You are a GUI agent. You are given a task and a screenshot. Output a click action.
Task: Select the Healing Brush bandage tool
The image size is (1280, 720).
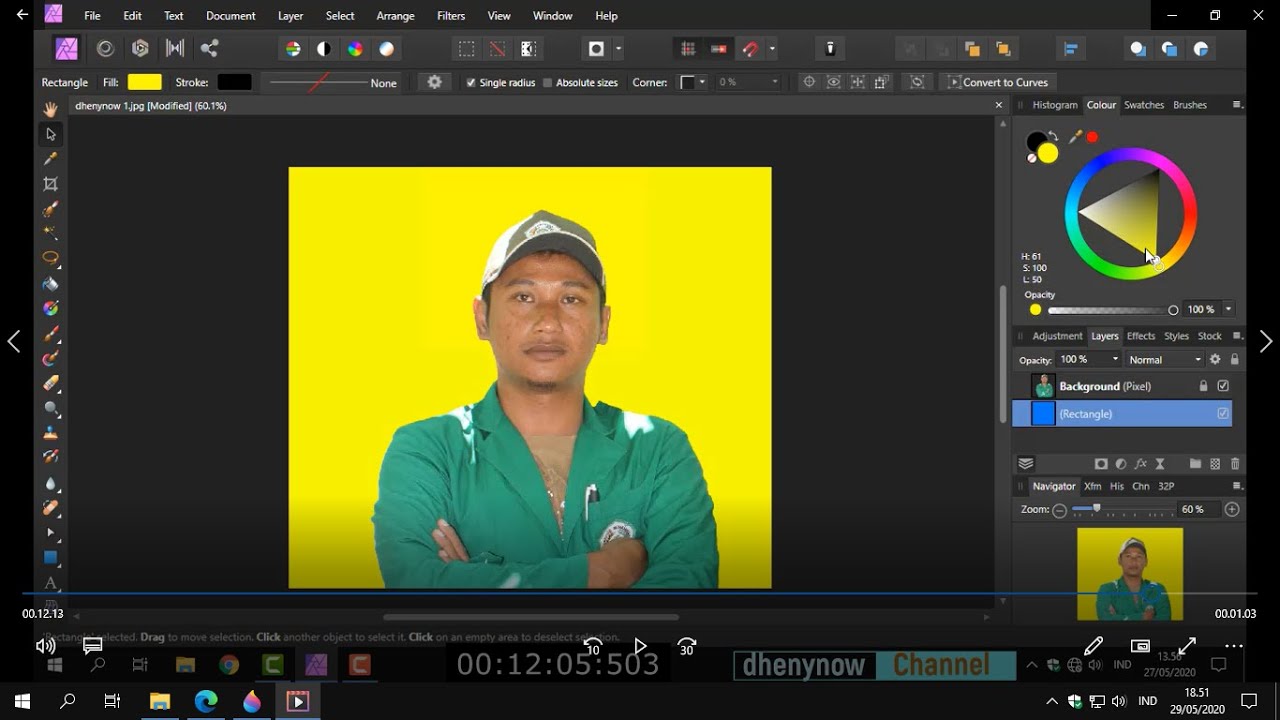click(x=50, y=508)
